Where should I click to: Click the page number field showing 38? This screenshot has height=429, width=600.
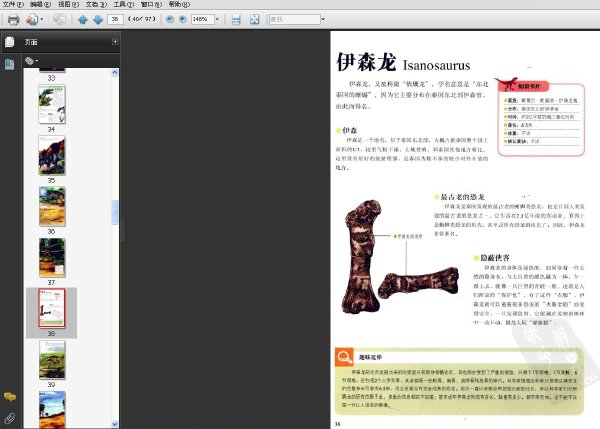115,19
